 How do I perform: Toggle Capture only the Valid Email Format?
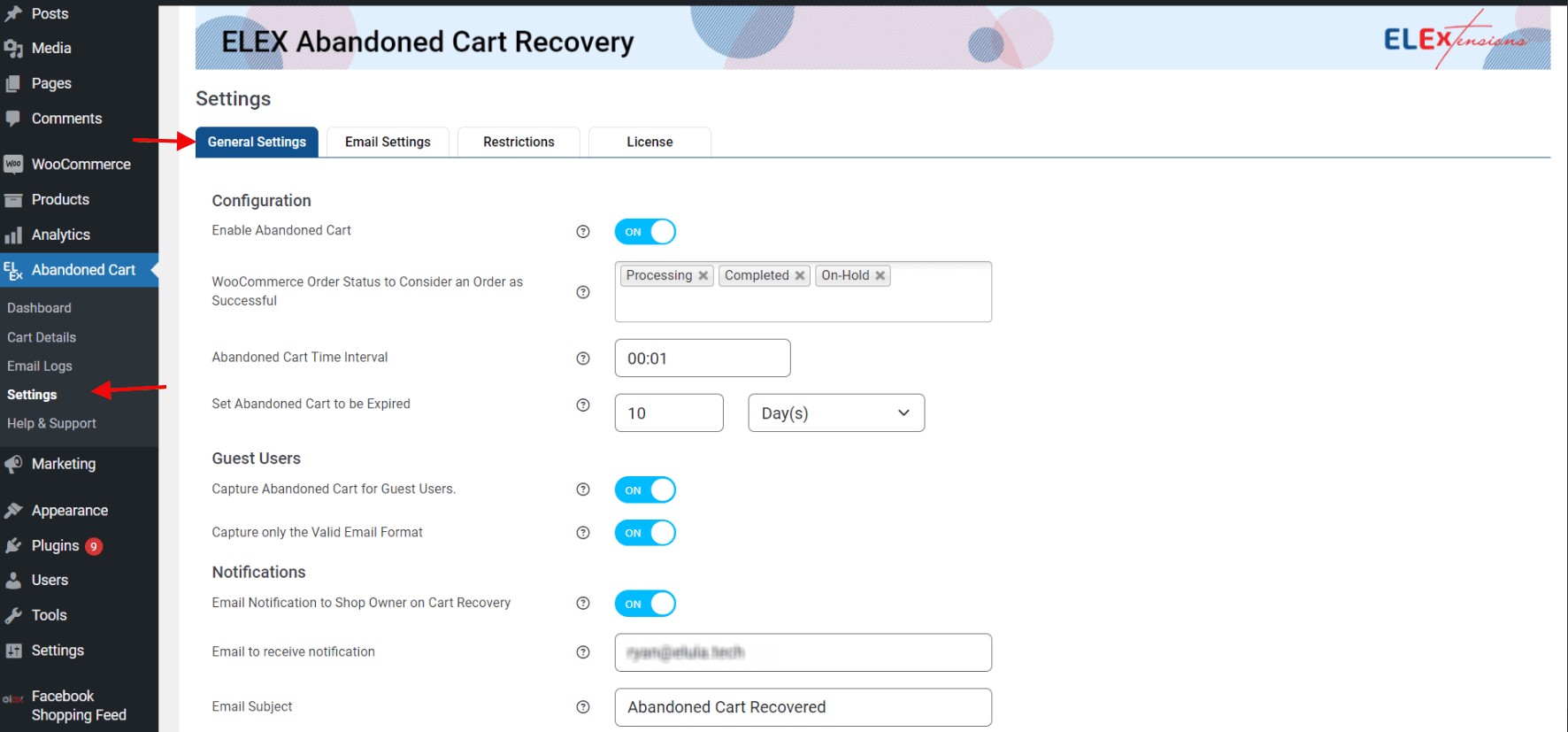click(645, 533)
